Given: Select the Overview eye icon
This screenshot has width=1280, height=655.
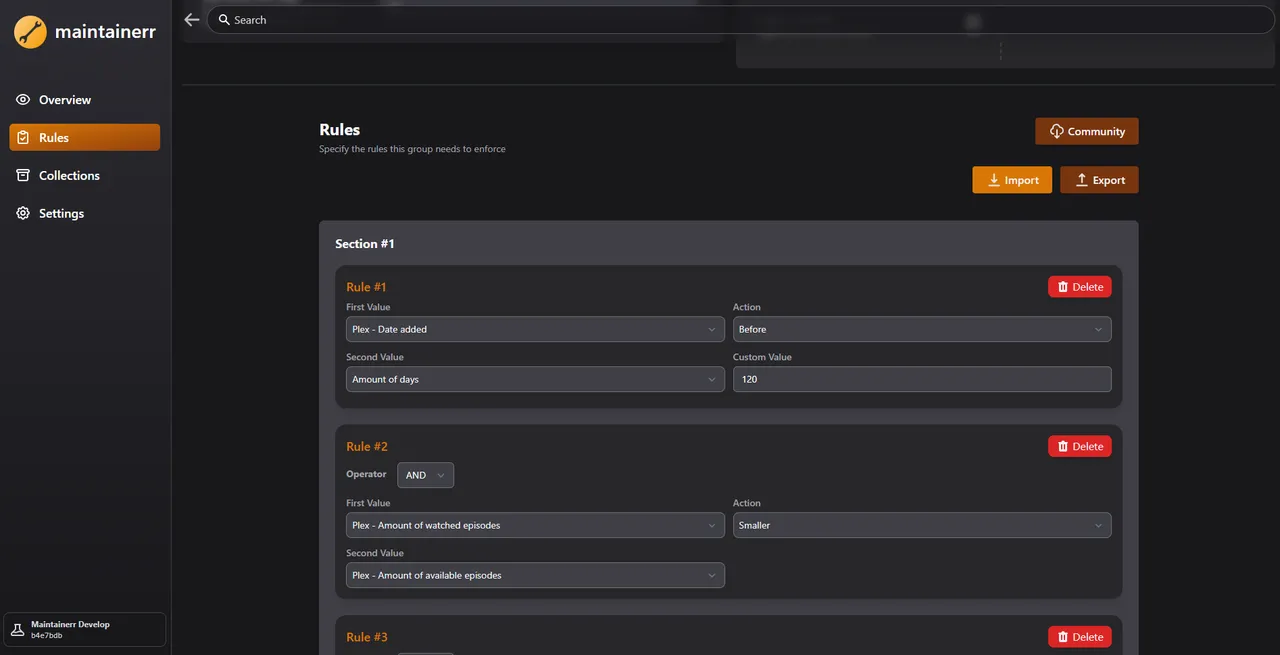Looking at the screenshot, I should (x=22, y=99).
